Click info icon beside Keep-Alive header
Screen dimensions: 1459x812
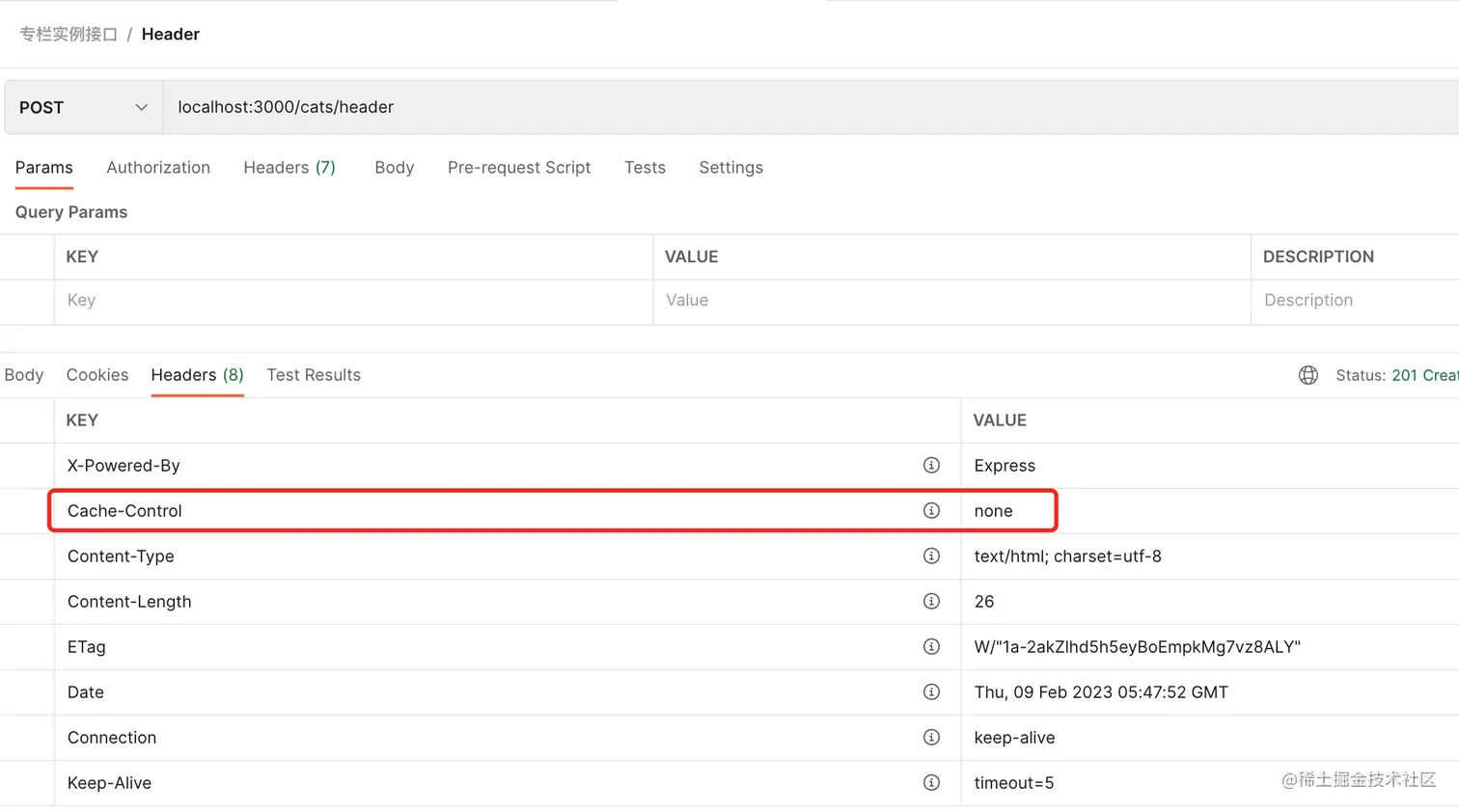click(x=931, y=783)
